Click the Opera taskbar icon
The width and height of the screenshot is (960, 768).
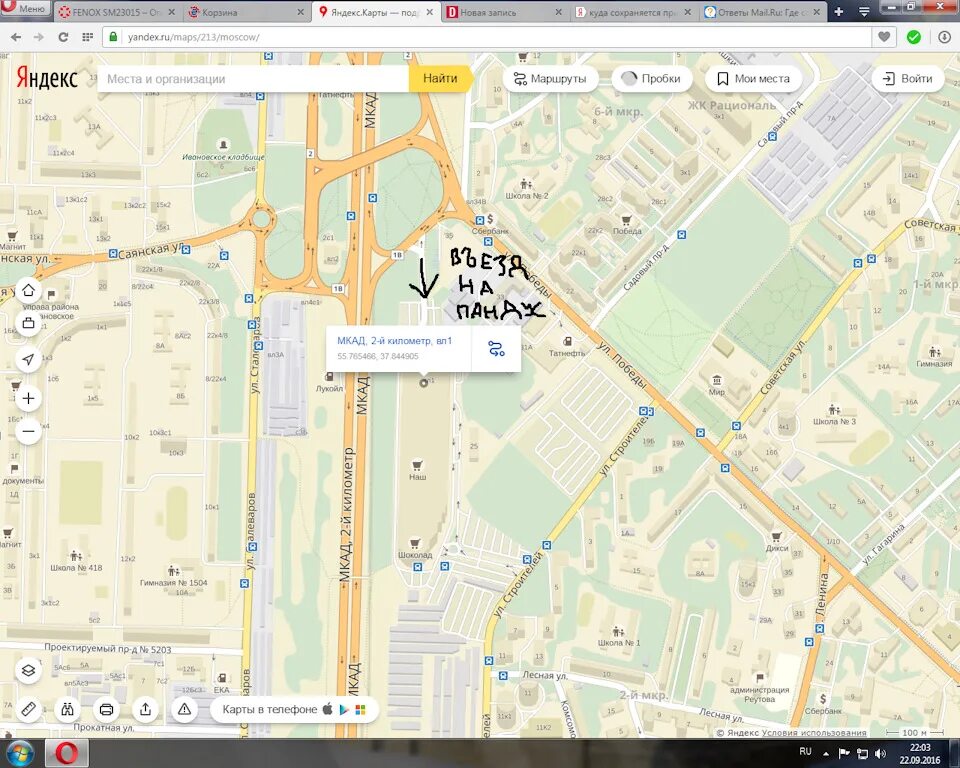pos(67,753)
